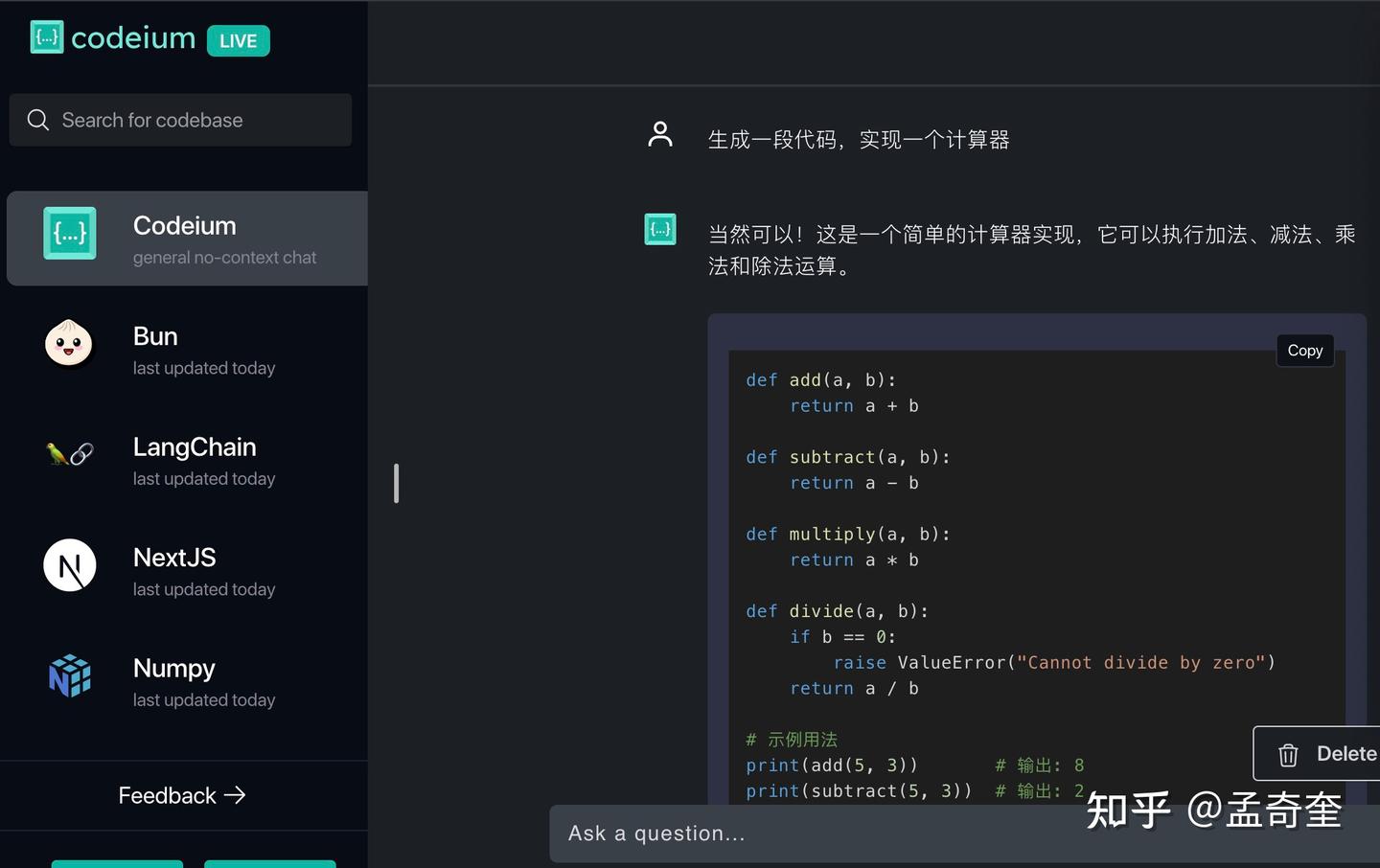This screenshot has height=868, width=1380.
Task: Click the Codeium bot icon beside the reply
Action: pyautogui.click(x=660, y=229)
